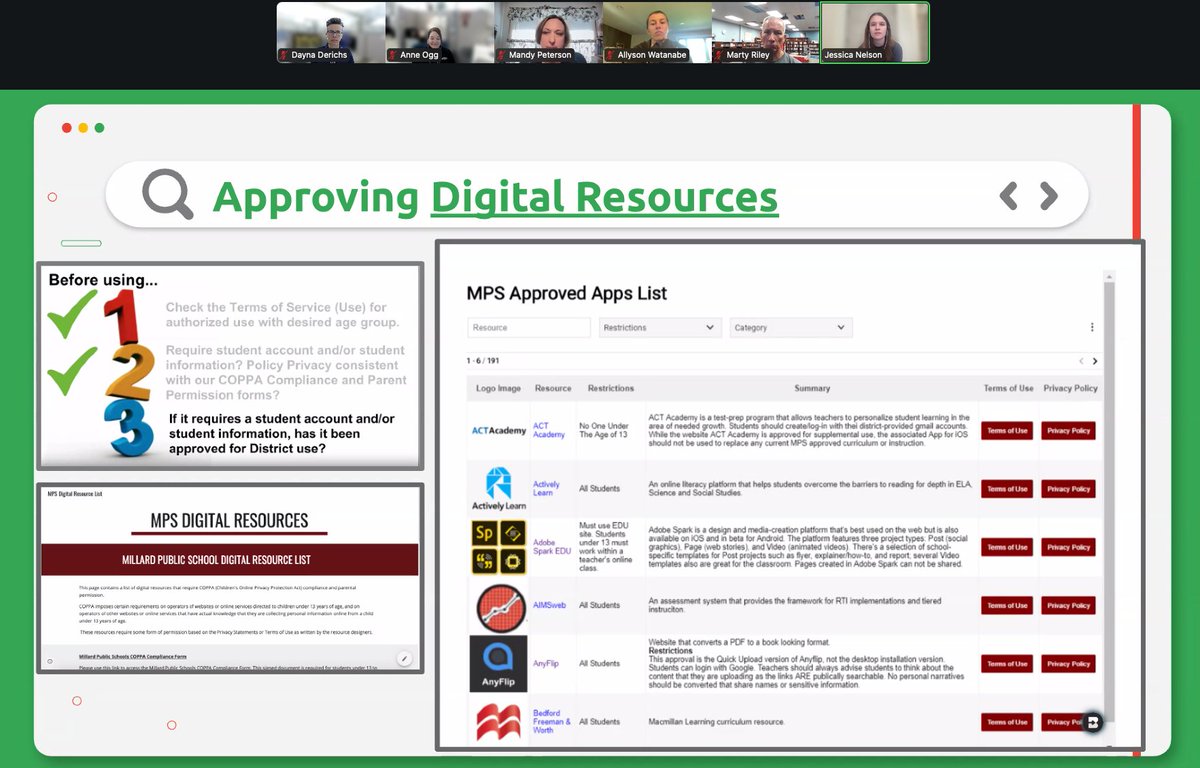Click the magnifying glass search icon

(x=167, y=194)
